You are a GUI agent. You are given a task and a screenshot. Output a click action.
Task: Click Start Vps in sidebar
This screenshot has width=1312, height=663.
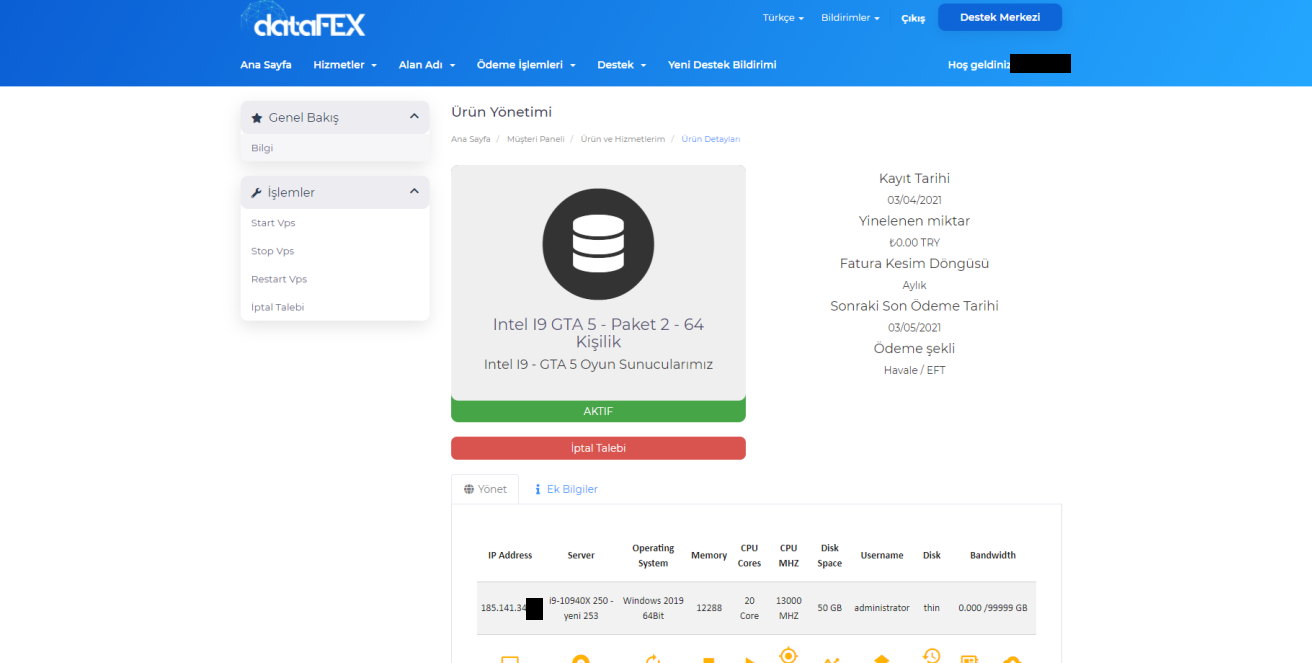(x=273, y=223)
